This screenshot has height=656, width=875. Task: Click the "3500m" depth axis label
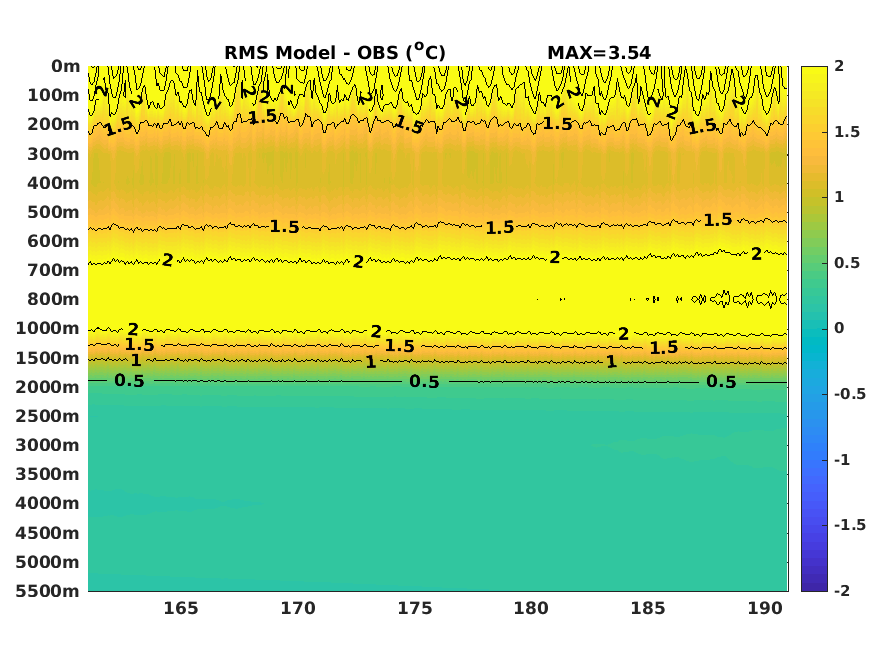(x=47, y=474)
